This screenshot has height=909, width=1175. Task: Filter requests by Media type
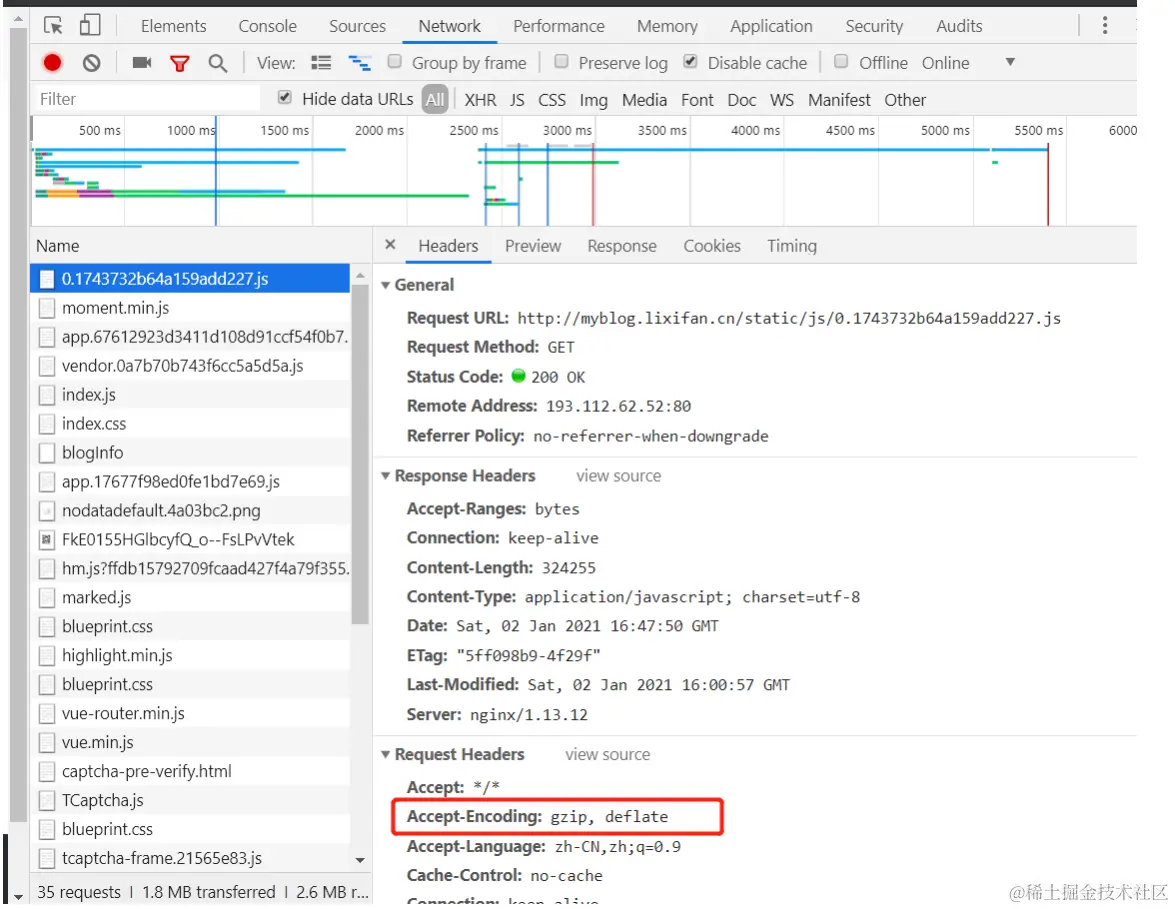tap(644, 100)
